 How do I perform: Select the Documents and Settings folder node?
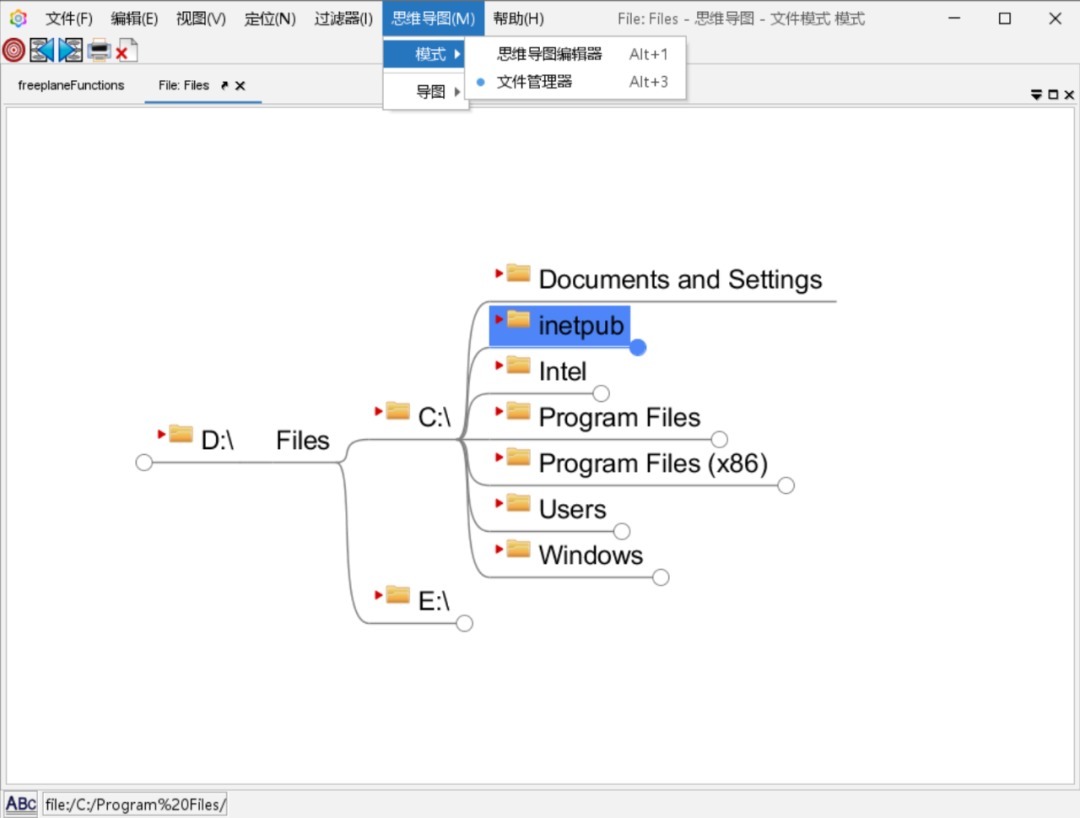680,280
